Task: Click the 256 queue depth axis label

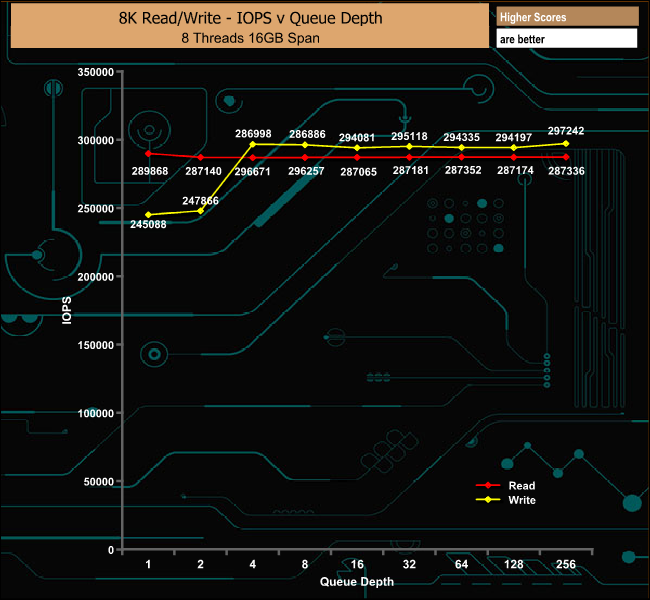Action: (x=566, y=564)
